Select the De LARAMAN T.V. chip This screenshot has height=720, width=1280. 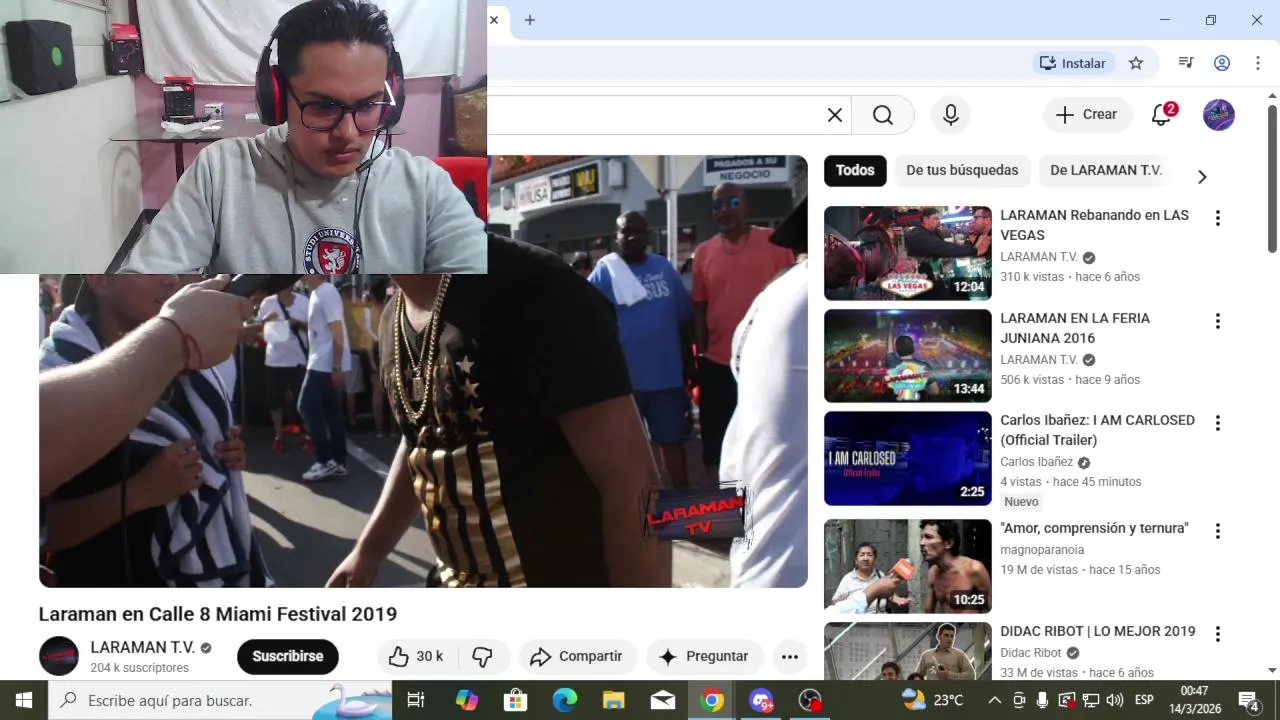(x=1105, y=170)
